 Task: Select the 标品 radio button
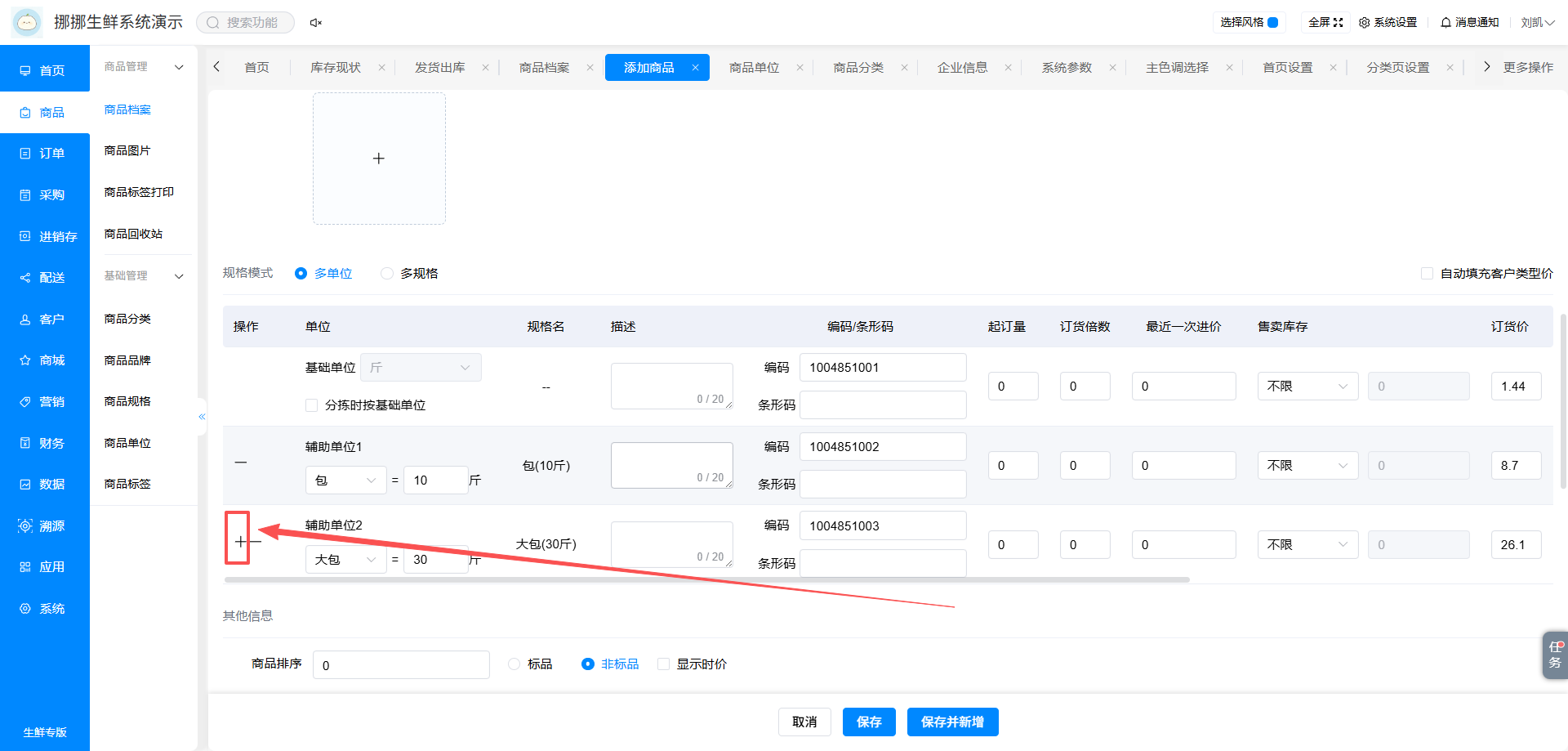point(514,664)
